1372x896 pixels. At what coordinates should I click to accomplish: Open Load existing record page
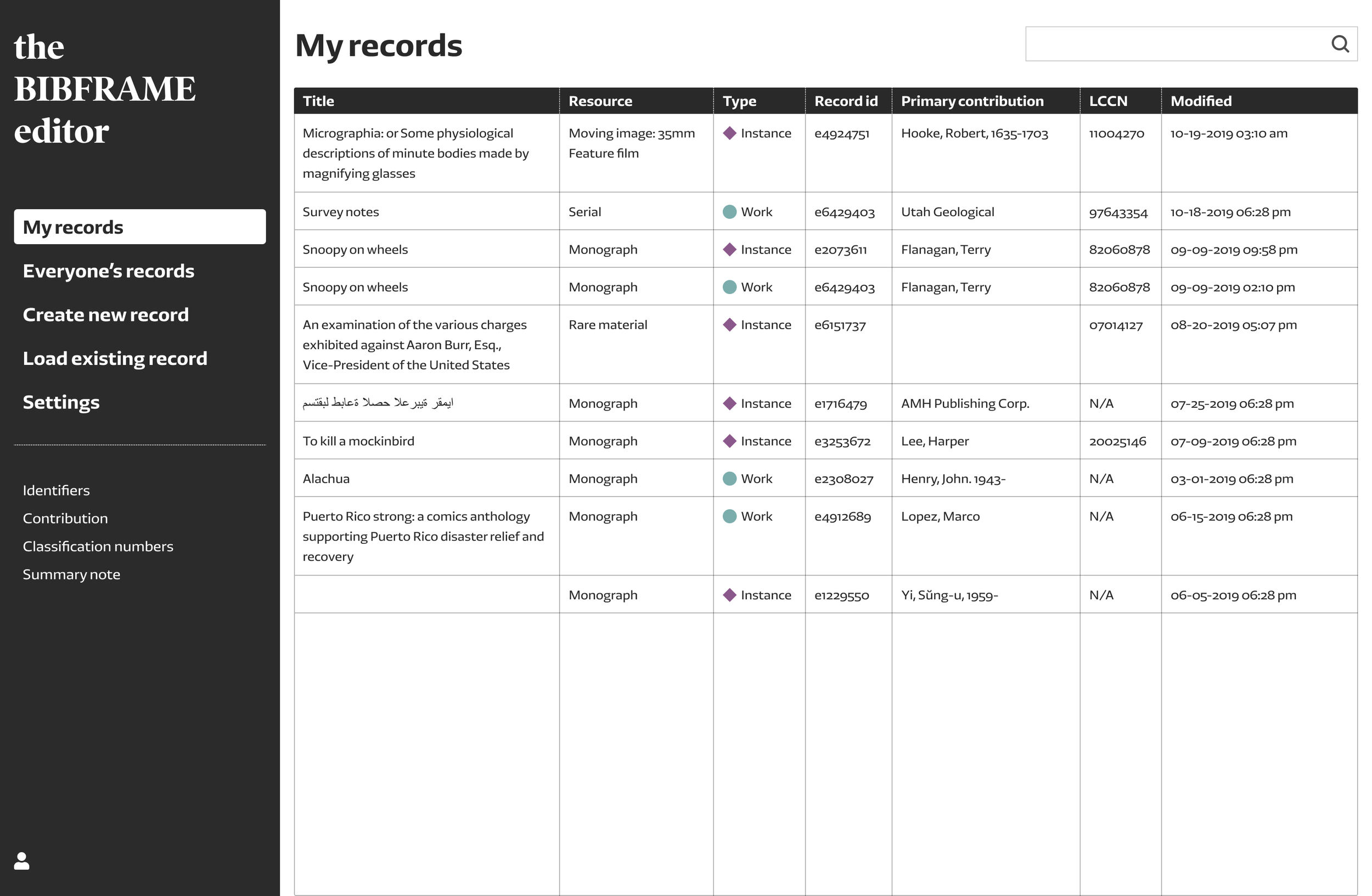(115, 359)
